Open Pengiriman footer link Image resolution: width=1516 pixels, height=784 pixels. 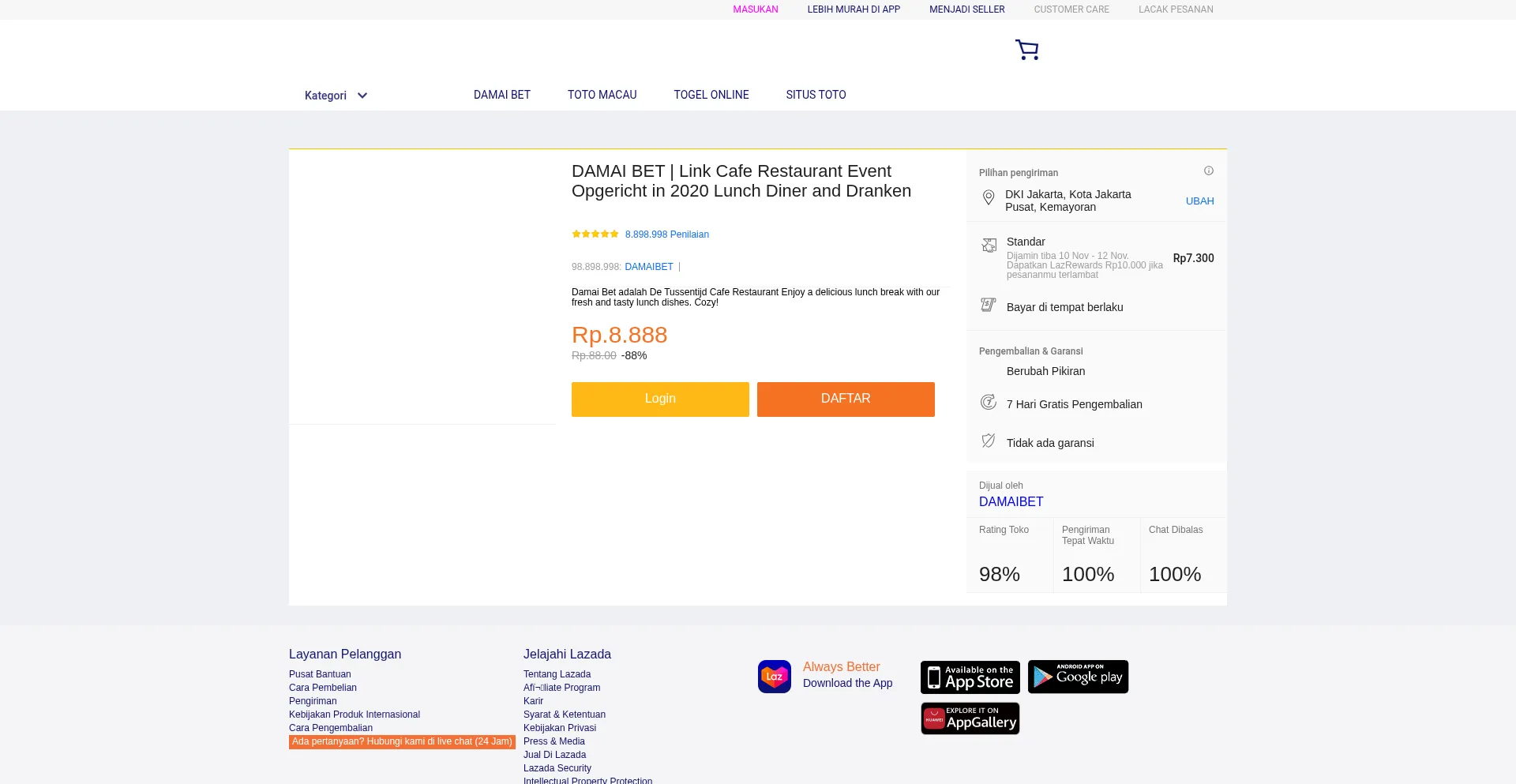pyautogui.click(x=313, y=701)
